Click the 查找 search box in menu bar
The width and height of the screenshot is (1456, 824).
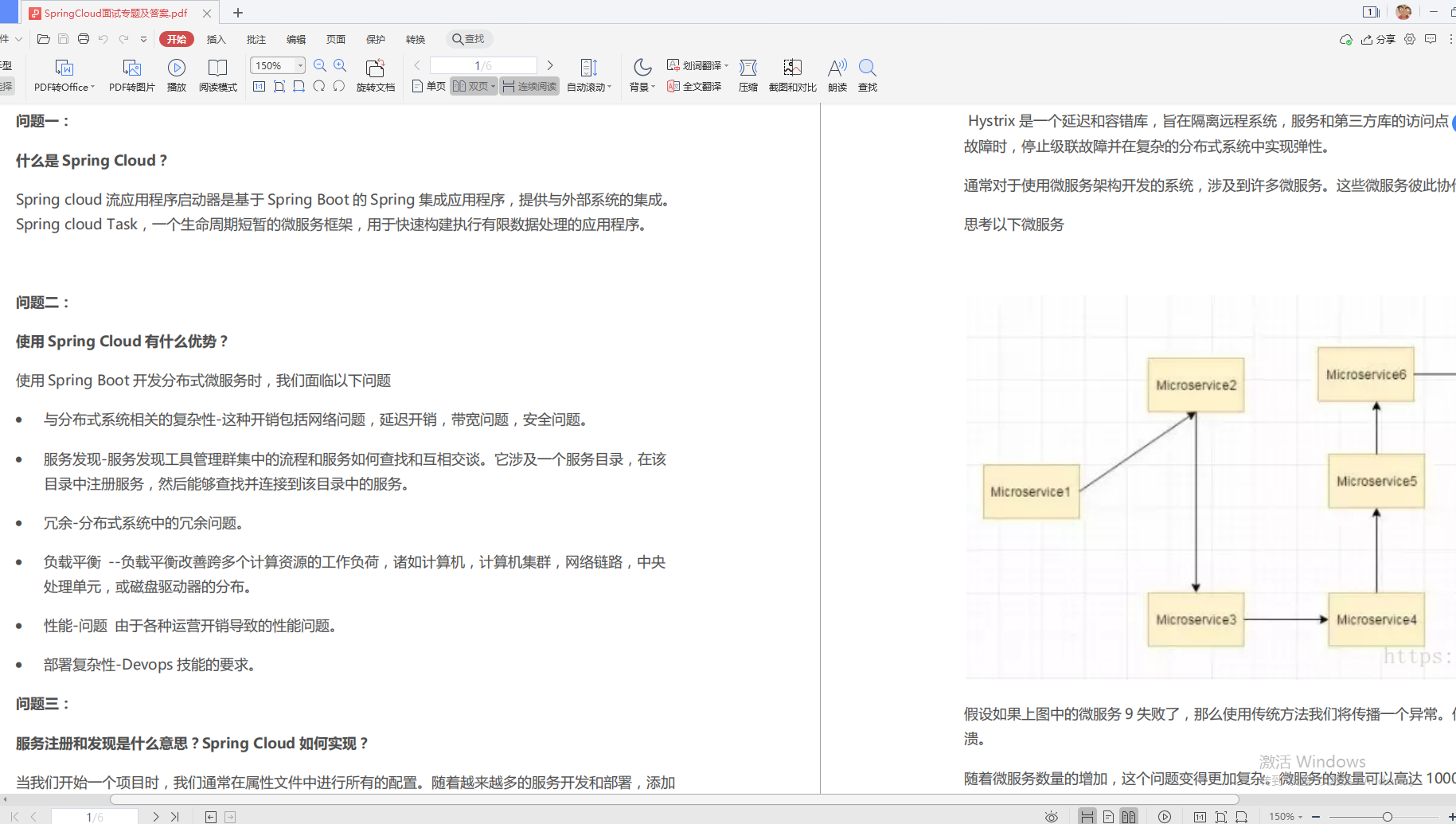coord(469,39)
